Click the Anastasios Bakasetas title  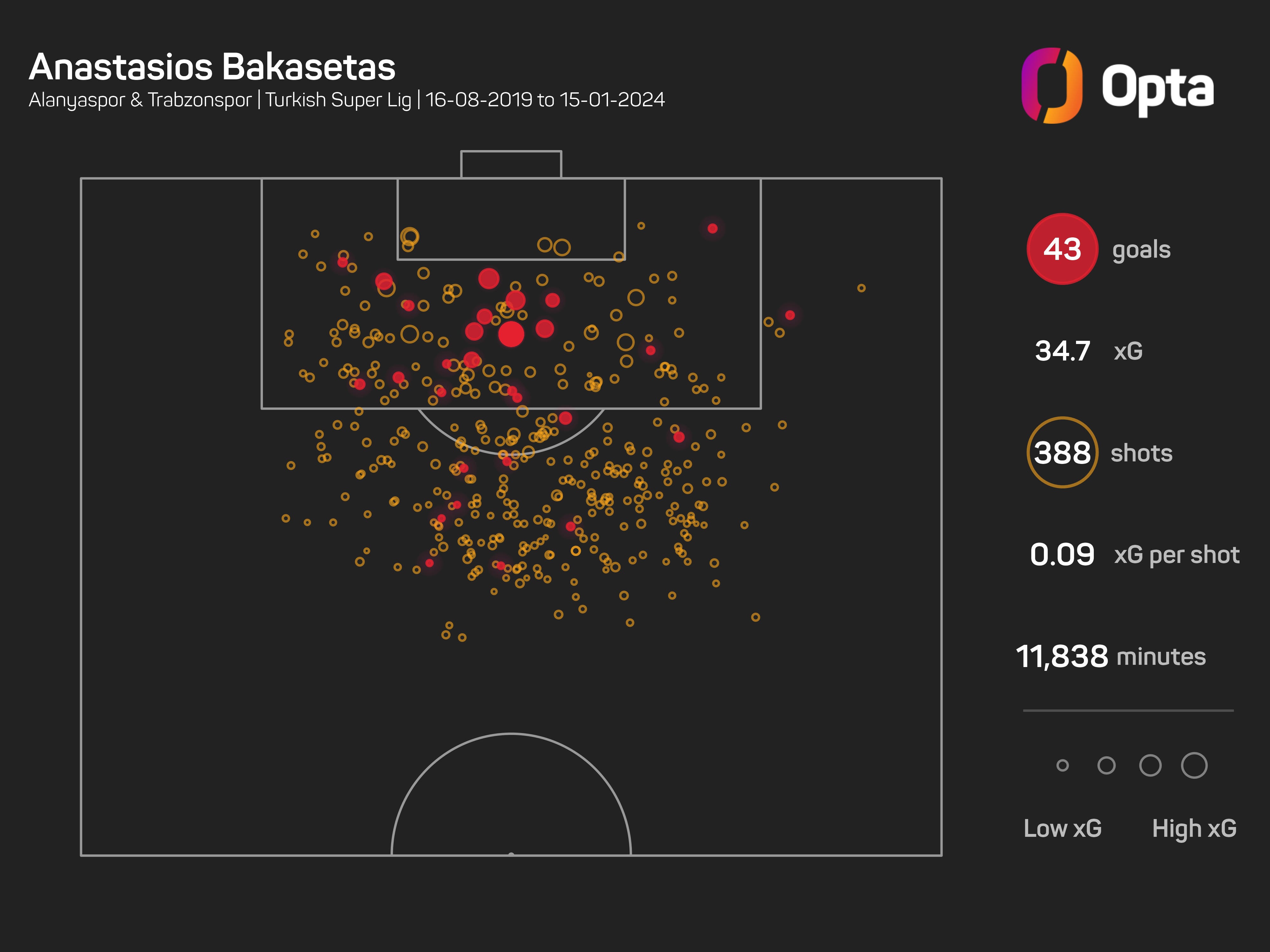click(212, 67)
